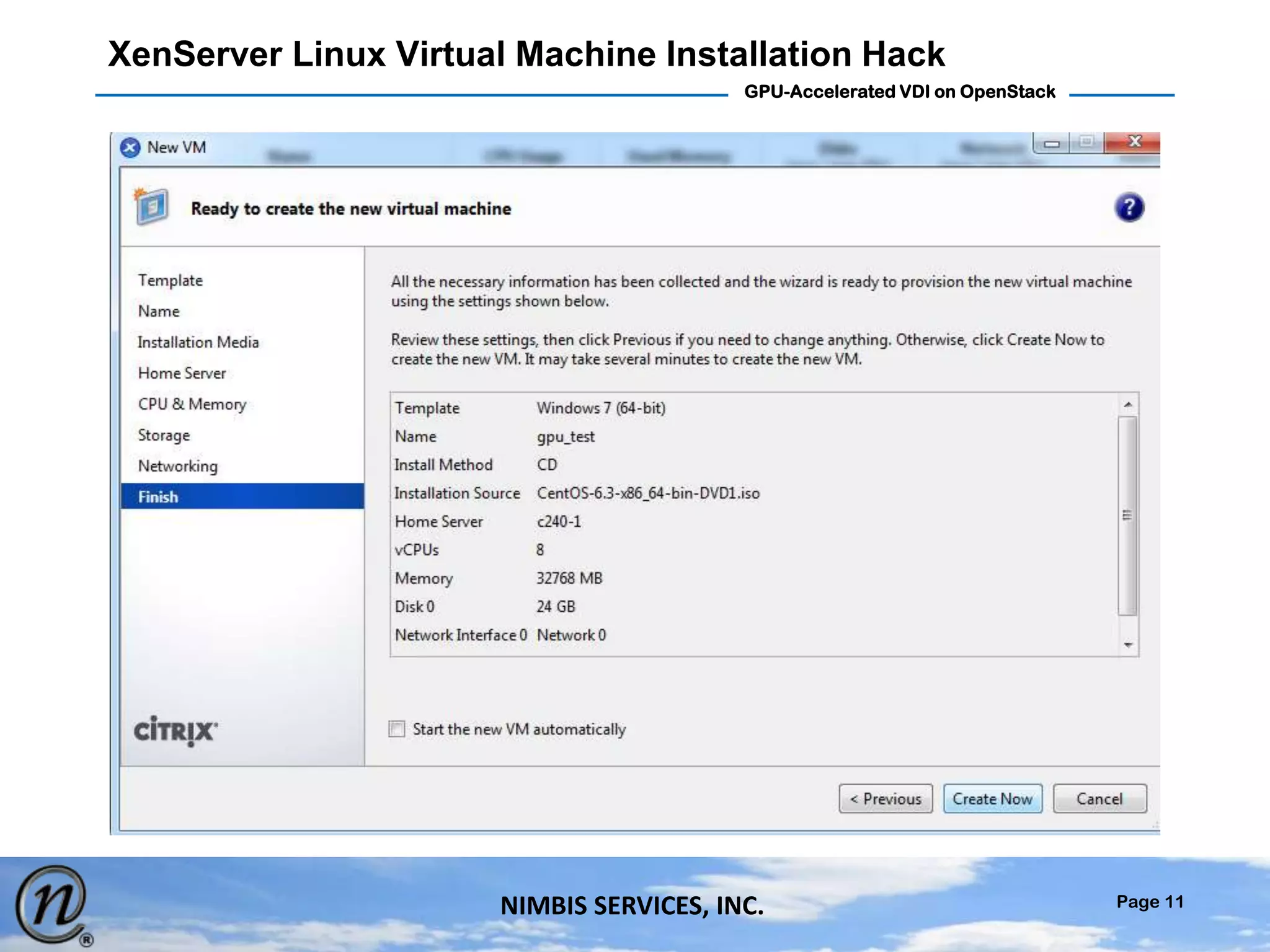Click the 'Disk 0' label
This screenshot has height=952, width=1270.
(x=414, y=607)
